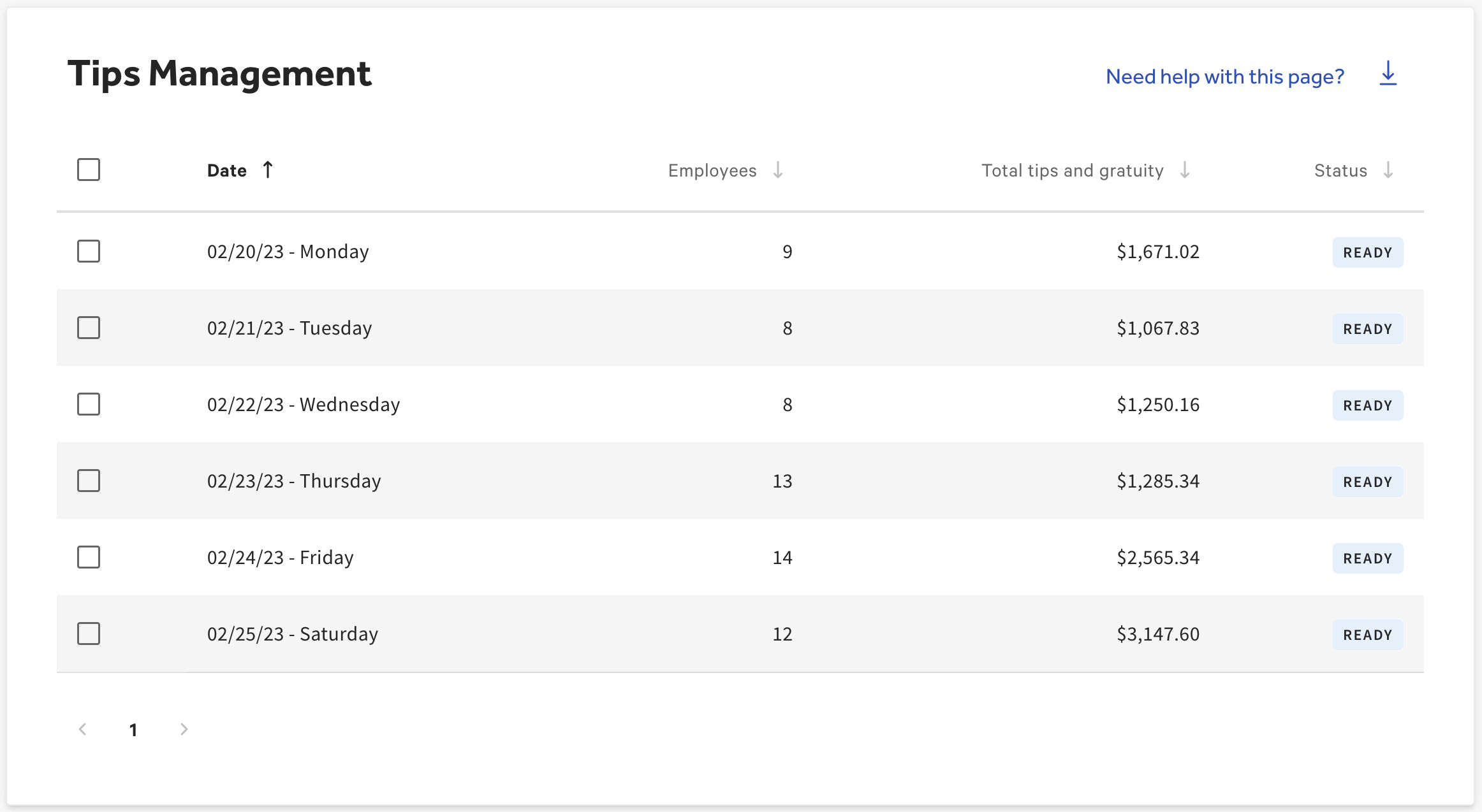This screenshot has height=812, width=1482.
Task: Open Need help with this page link
Action: [1224, 76]
